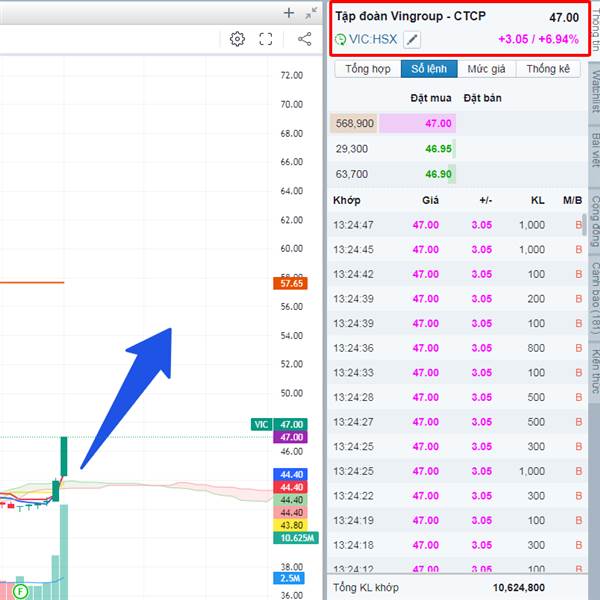Click the yellow 43.80 indicator label
600x600 pixels.
[290, 525]
